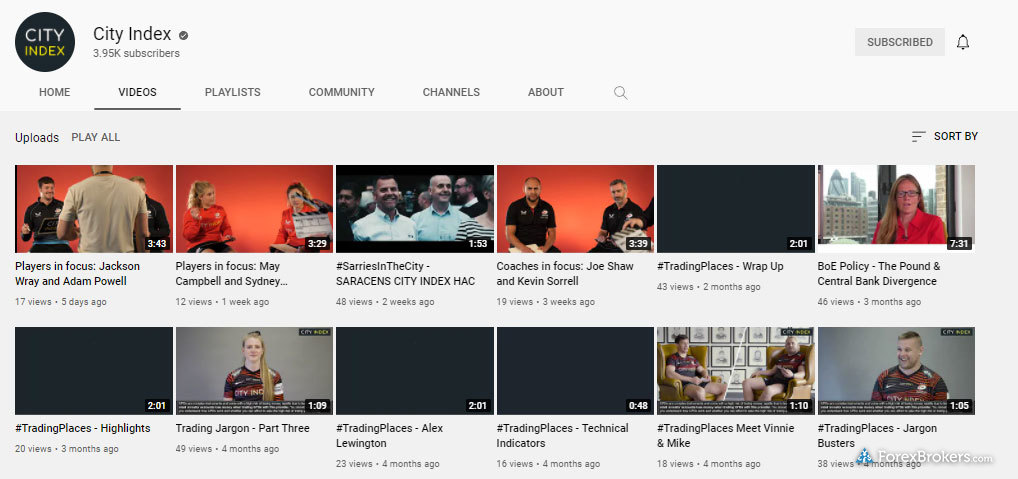Click the City Index channel name
This screenshot has height=479, width=1018.
click(x=132, y=34)
